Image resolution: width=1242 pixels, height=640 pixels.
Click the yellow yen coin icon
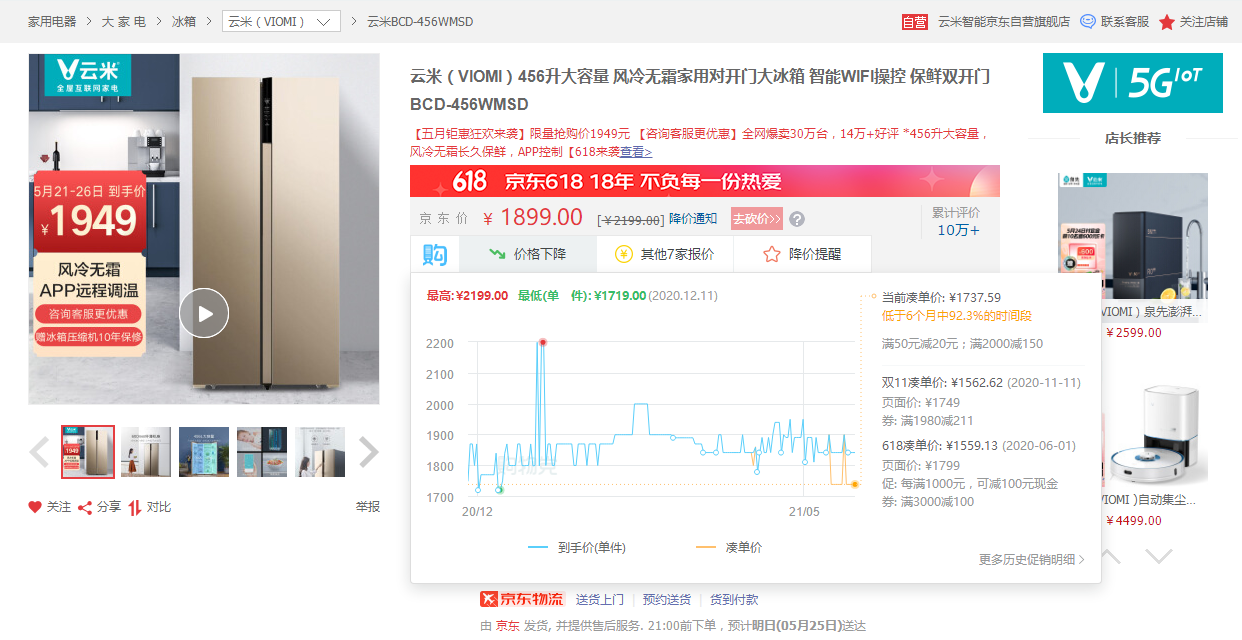[x=624, y=254]
